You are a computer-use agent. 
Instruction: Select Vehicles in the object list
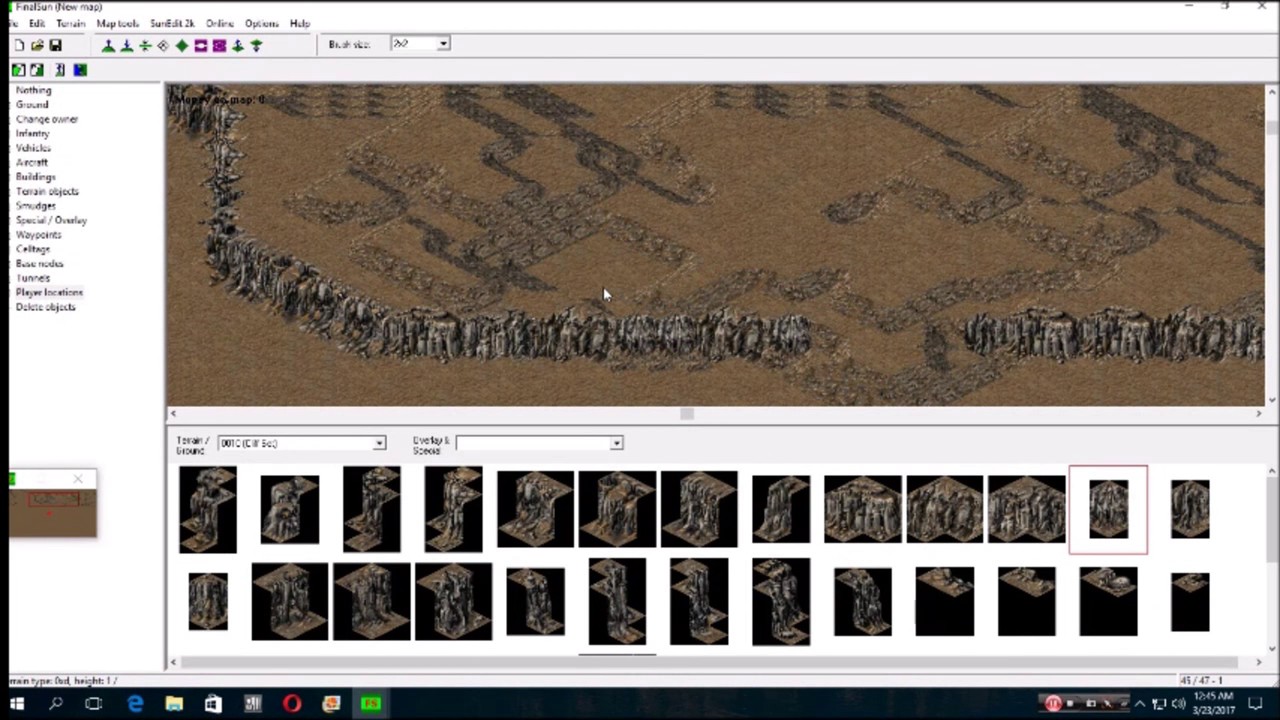[33, 148]
